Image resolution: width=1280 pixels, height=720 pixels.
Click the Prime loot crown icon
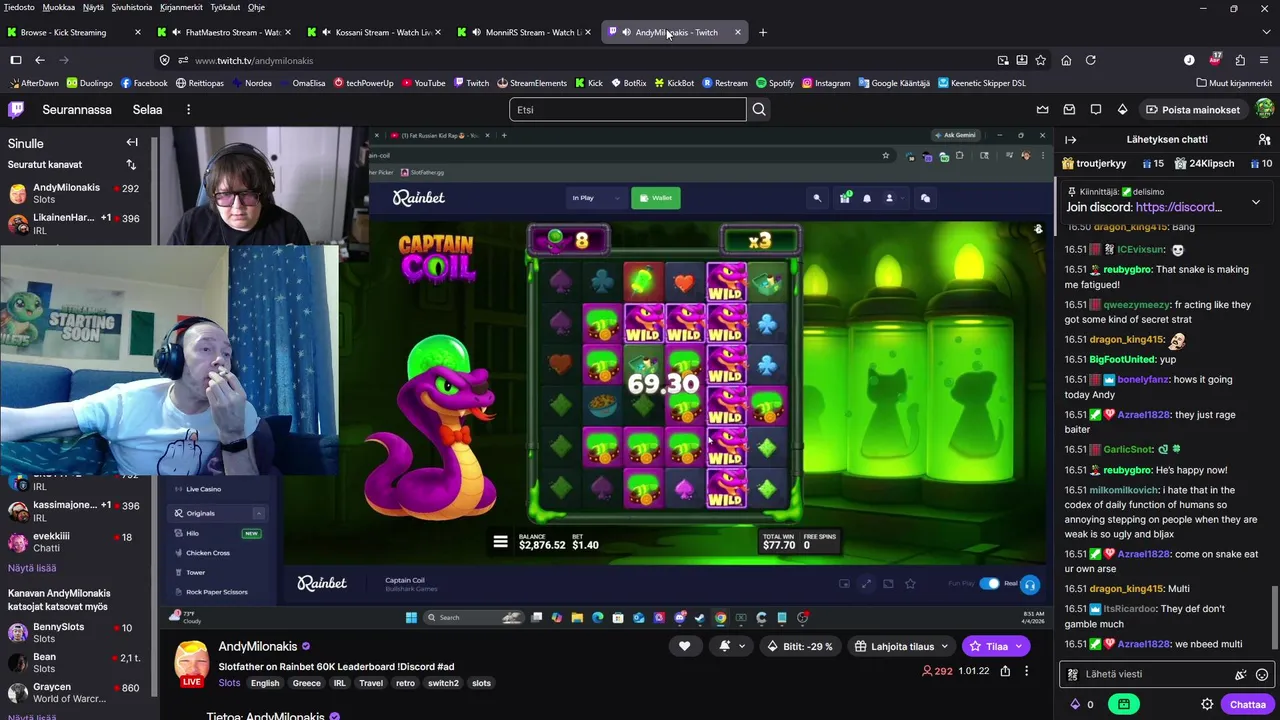(x=1043, y=109)
